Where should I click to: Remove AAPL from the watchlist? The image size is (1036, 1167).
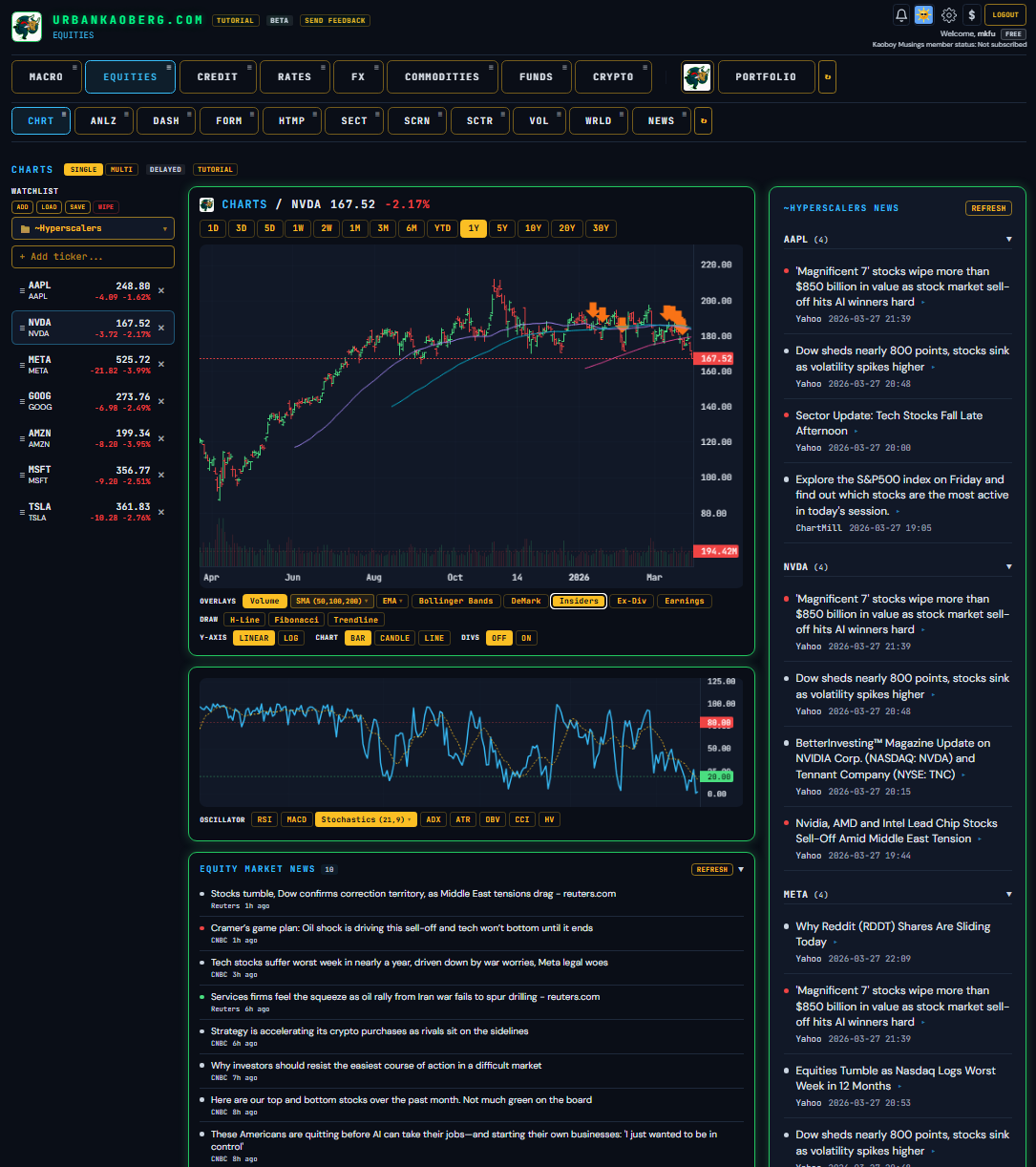pos(161,290)
